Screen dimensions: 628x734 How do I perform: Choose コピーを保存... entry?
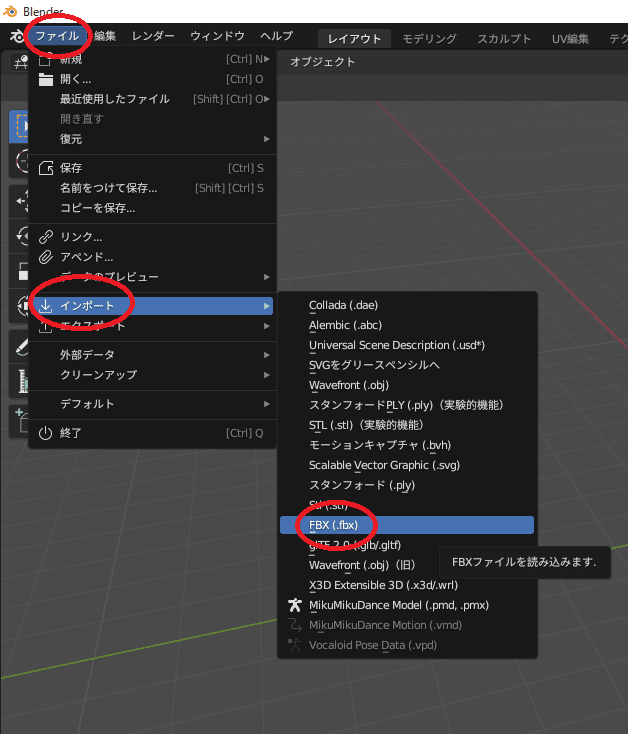pyautogui.click(x=153, y=208)
